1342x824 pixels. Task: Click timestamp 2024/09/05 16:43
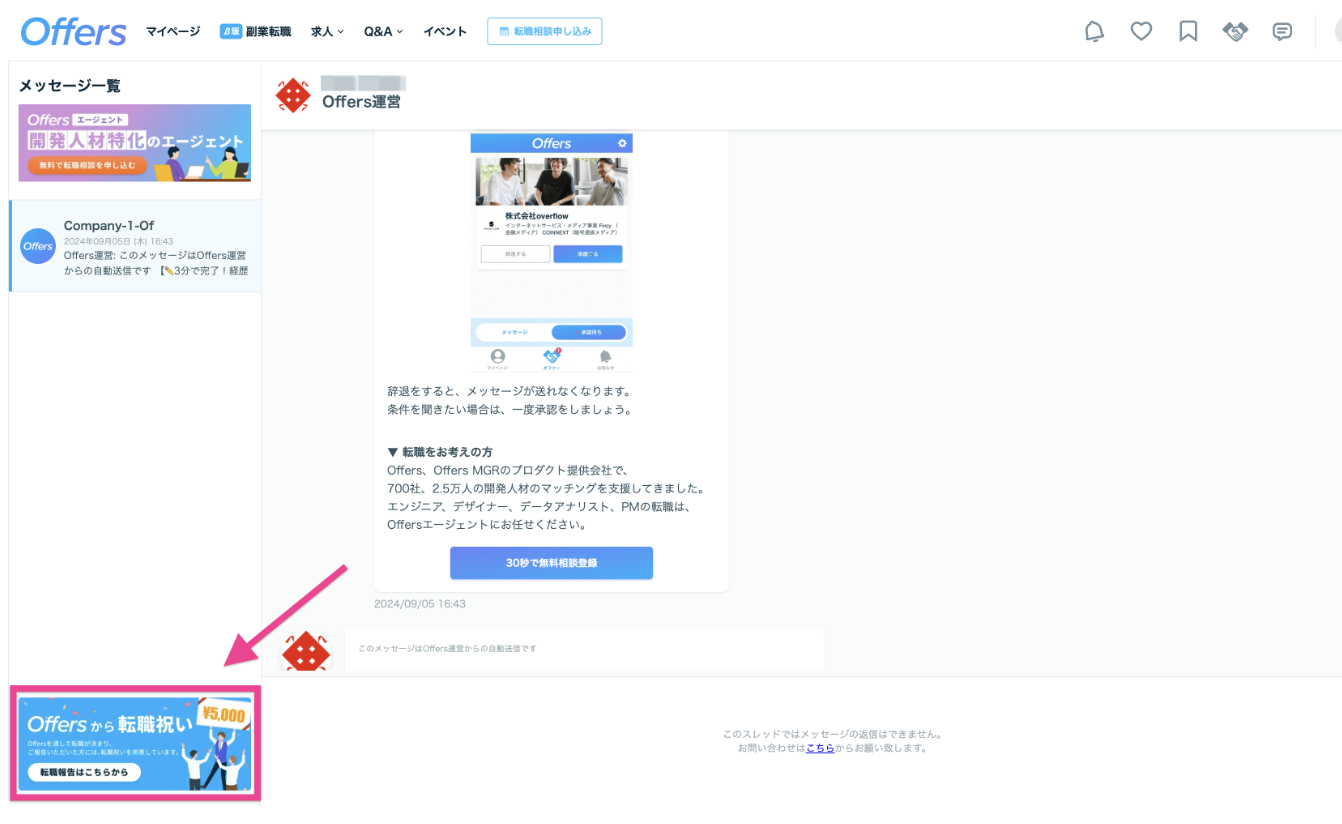tap(420, 604)
